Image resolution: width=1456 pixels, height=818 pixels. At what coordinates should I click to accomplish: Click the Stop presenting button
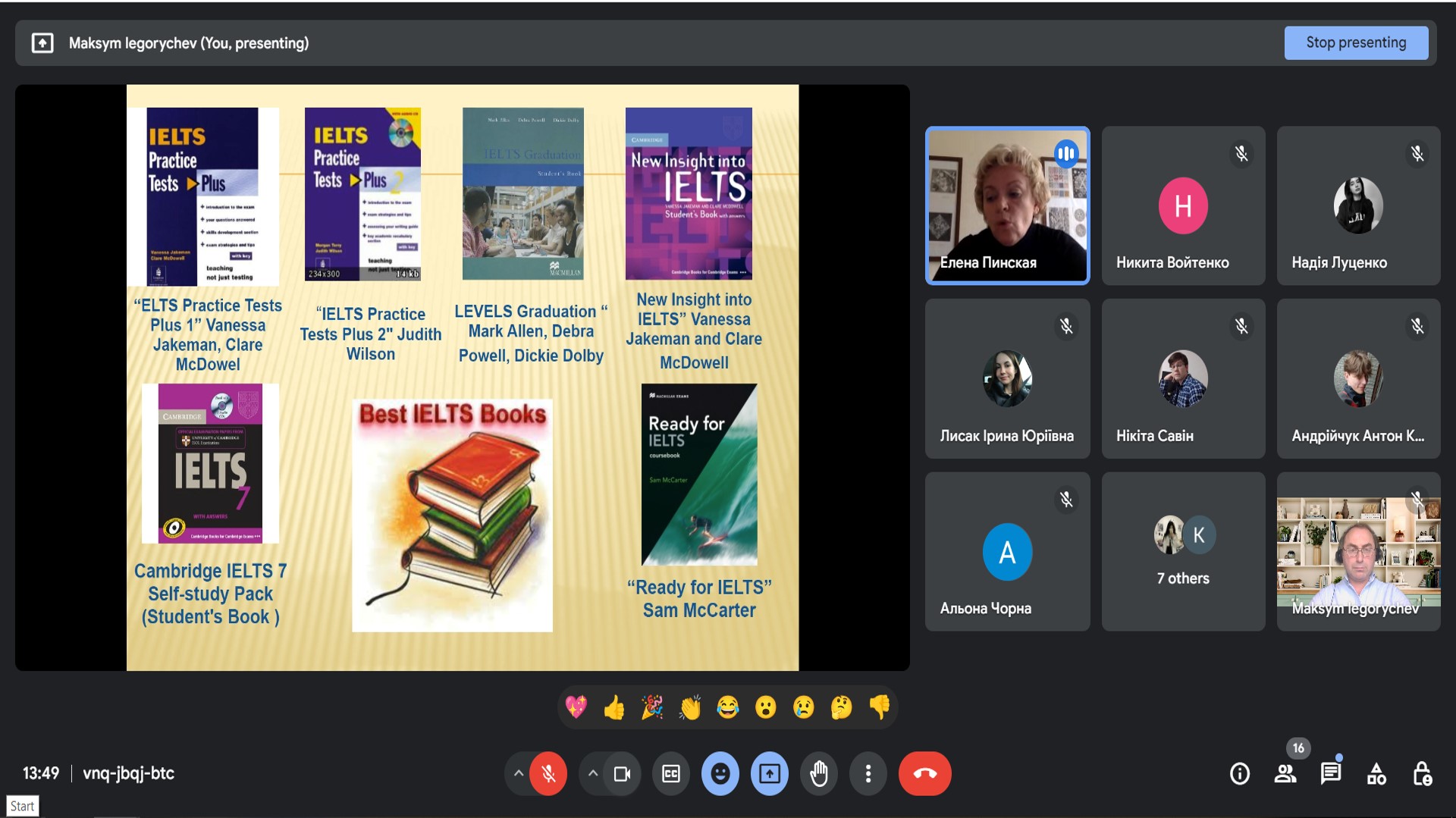tap(1356, 42)
